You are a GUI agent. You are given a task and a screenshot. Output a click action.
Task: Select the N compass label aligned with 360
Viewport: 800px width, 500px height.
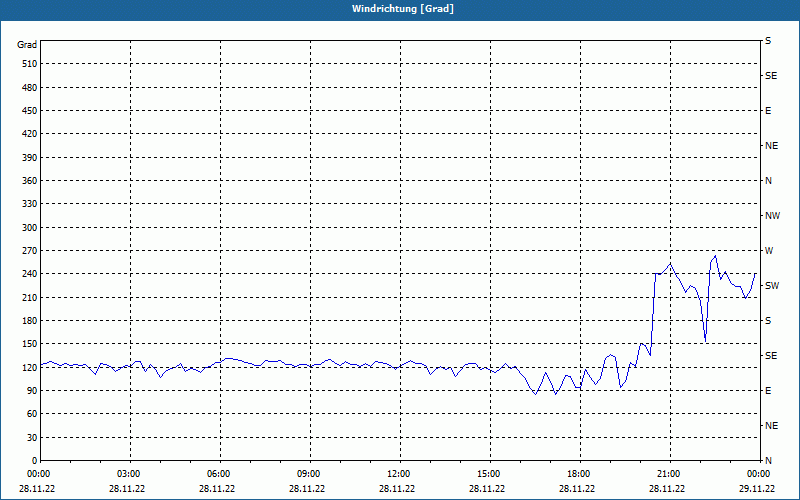click(x=768, y=181)
